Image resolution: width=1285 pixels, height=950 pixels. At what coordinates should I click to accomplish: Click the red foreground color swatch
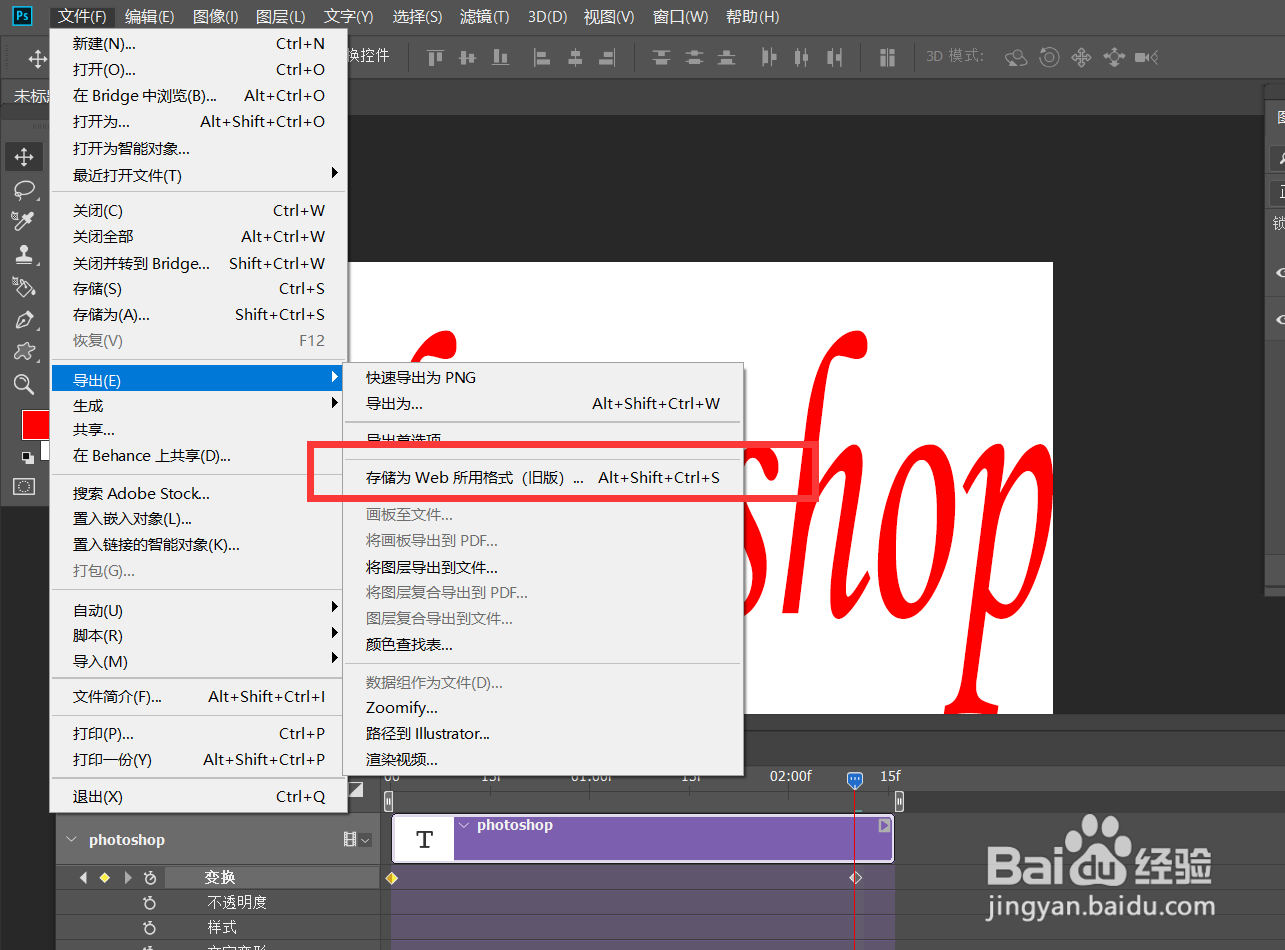[x=36, y=425]
